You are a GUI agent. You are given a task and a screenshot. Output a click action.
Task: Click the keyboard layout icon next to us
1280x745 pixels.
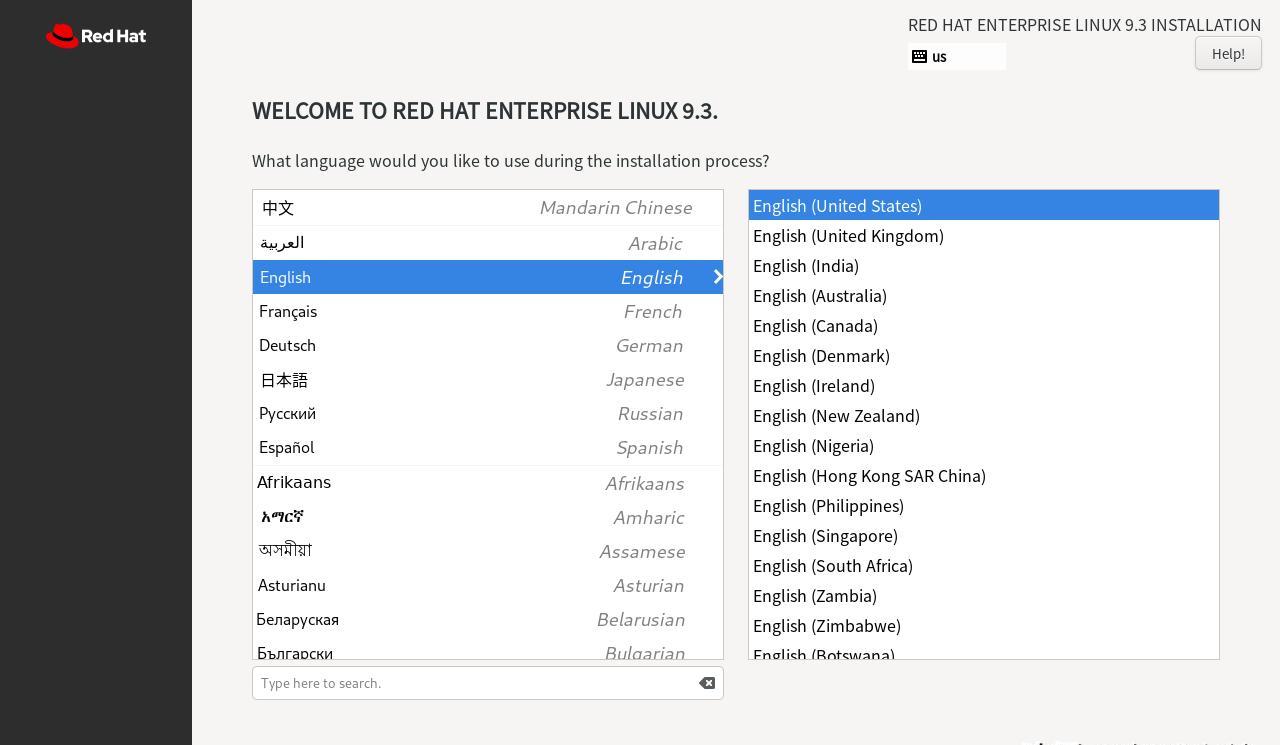coord(919,57)
